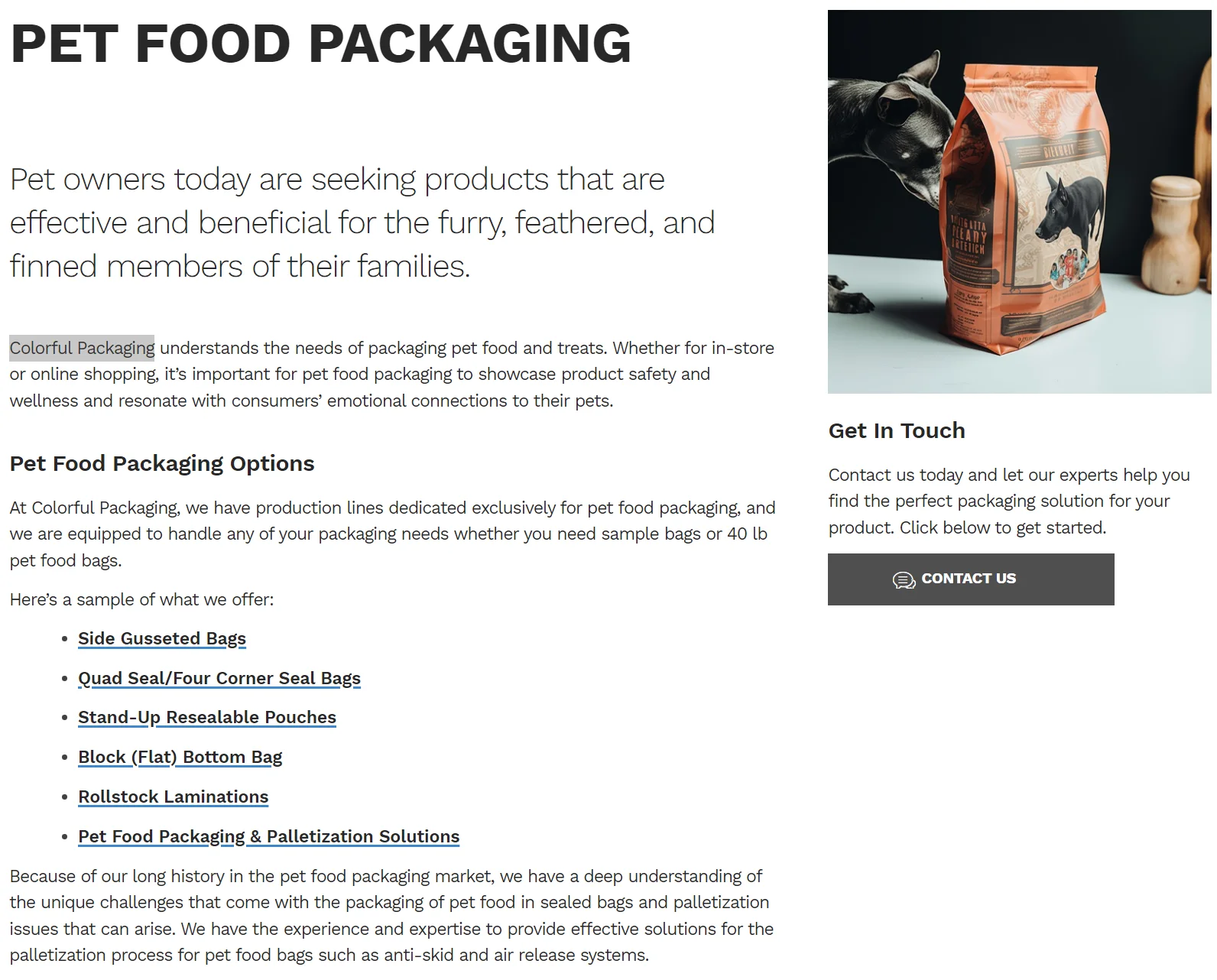Open the Side Gusseted Bags link
Viewport: 1217px width, 980px height.
pos(162,638)
